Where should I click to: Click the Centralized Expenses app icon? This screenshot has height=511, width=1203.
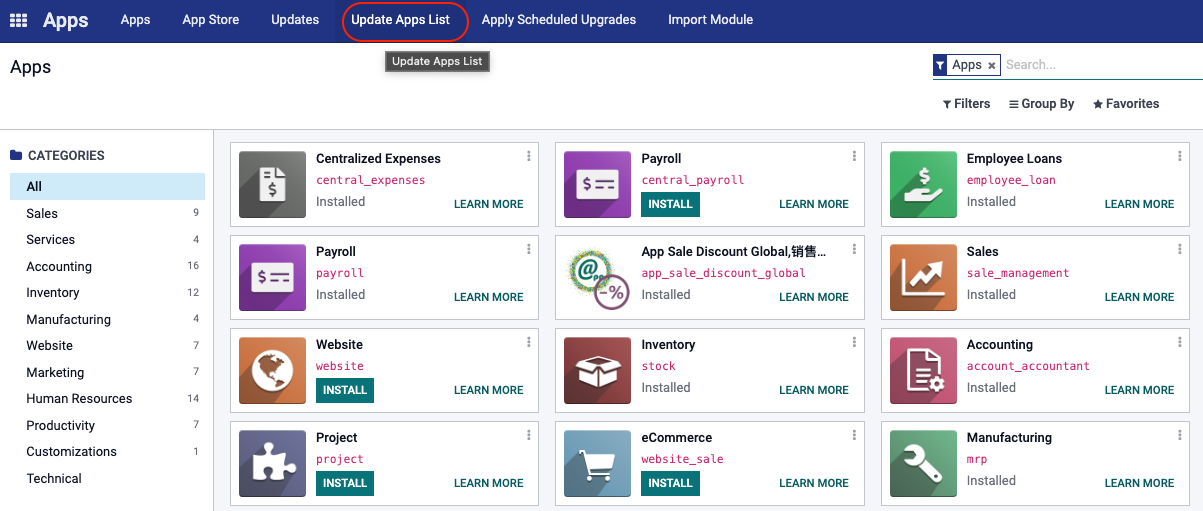point(272,185)
